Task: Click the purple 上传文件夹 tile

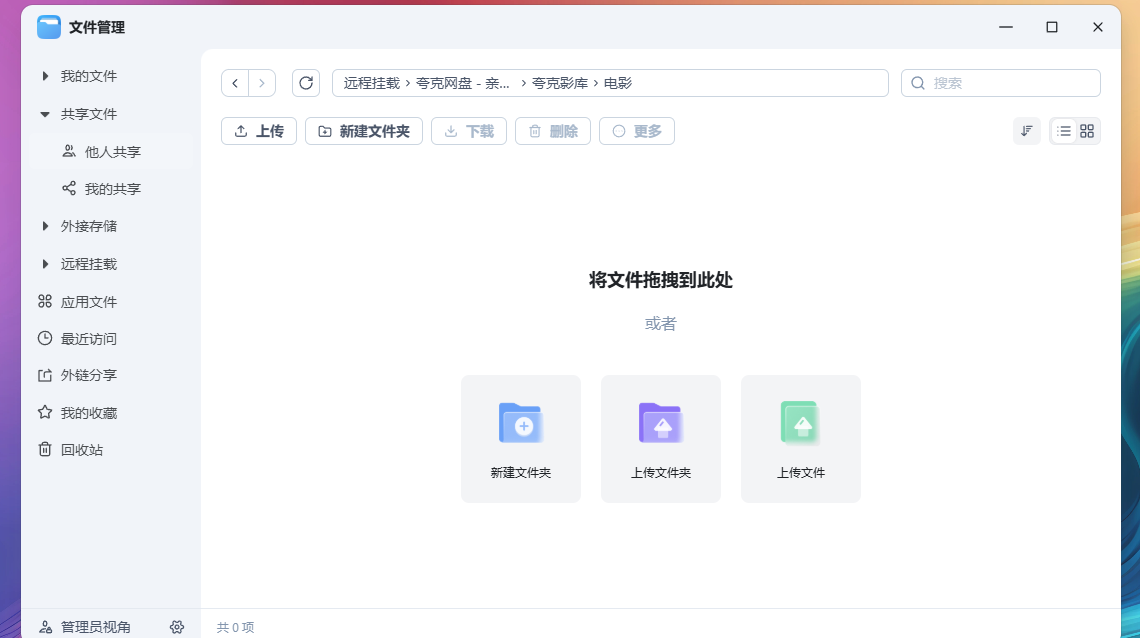Action: pos(660,439)
